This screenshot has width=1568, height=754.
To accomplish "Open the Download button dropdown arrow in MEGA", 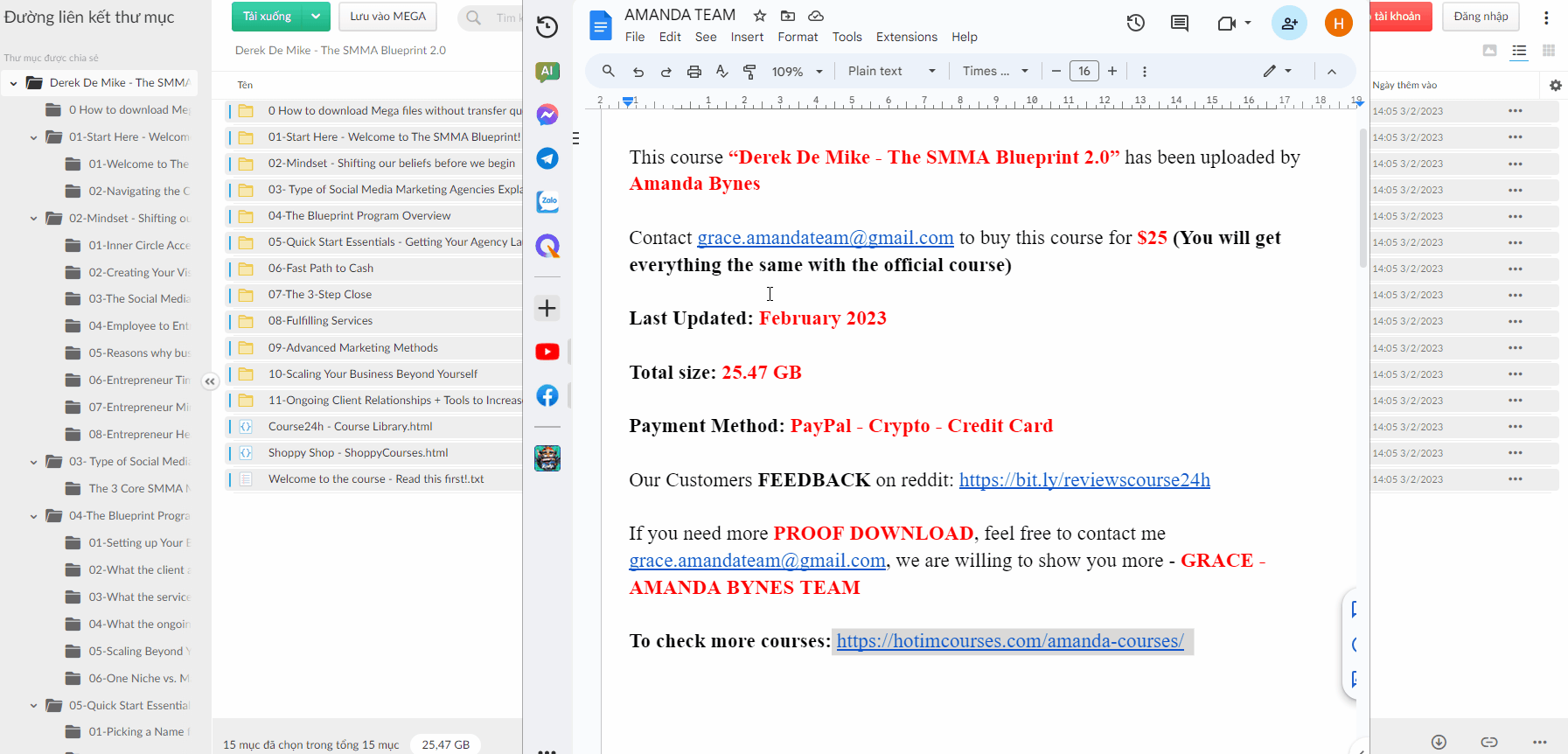I will click(x=316, y=17).
